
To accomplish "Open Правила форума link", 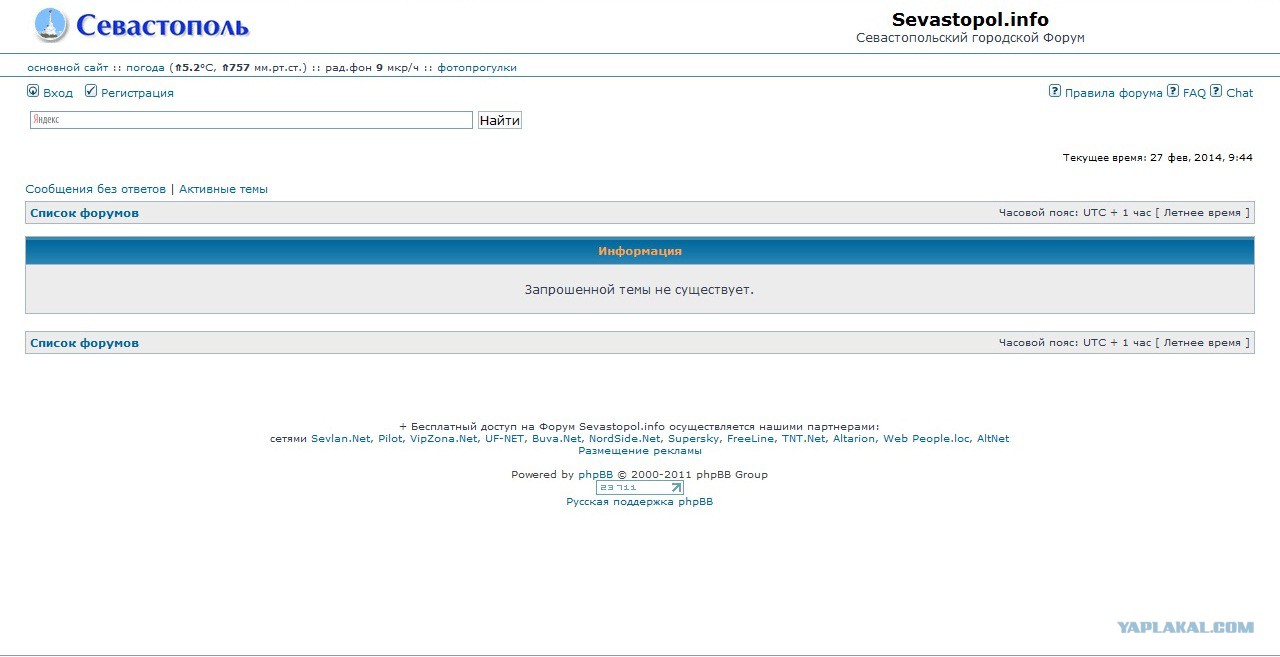I will pos(1113,93).
